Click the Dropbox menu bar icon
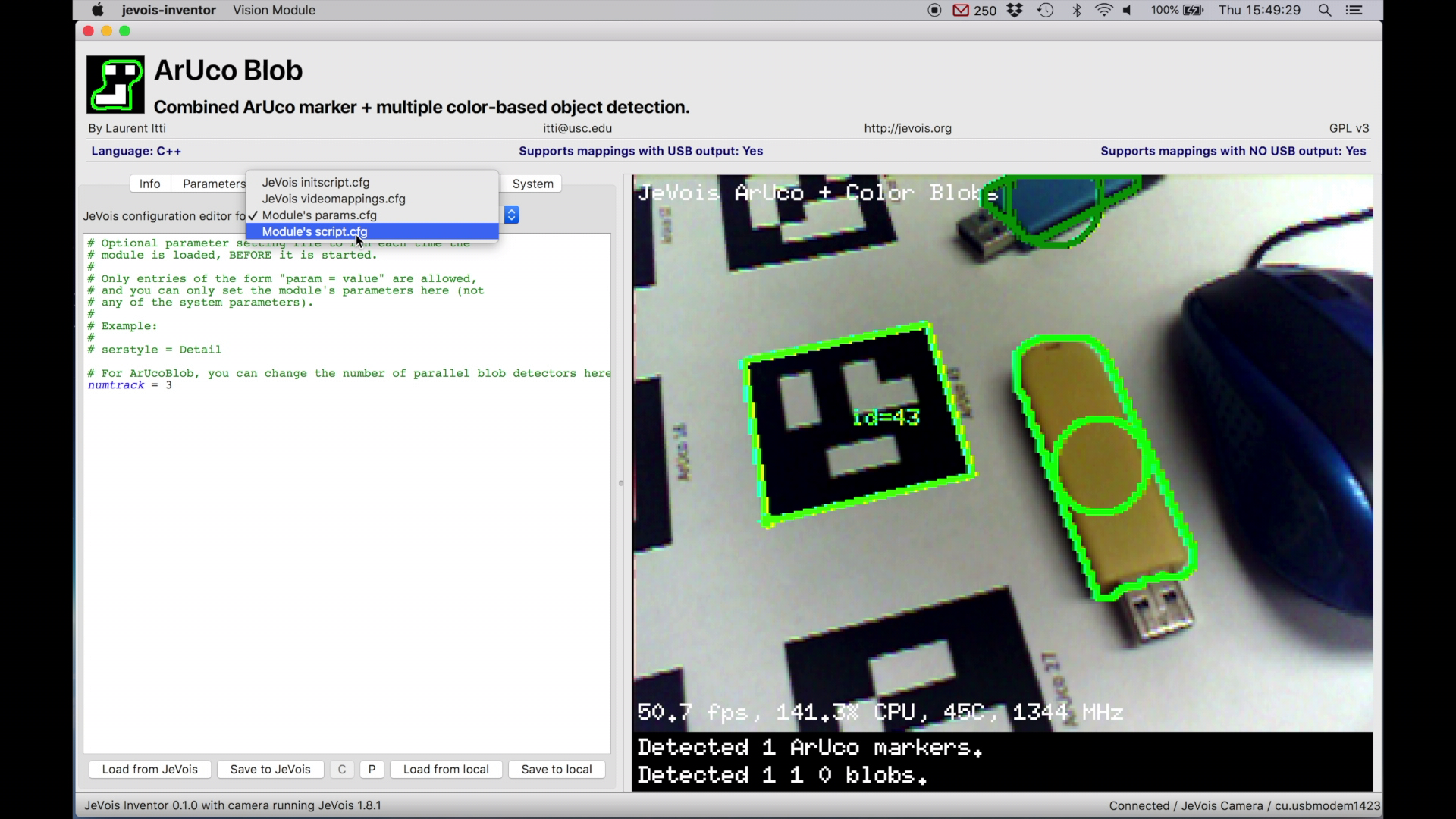 [1015, 10]
